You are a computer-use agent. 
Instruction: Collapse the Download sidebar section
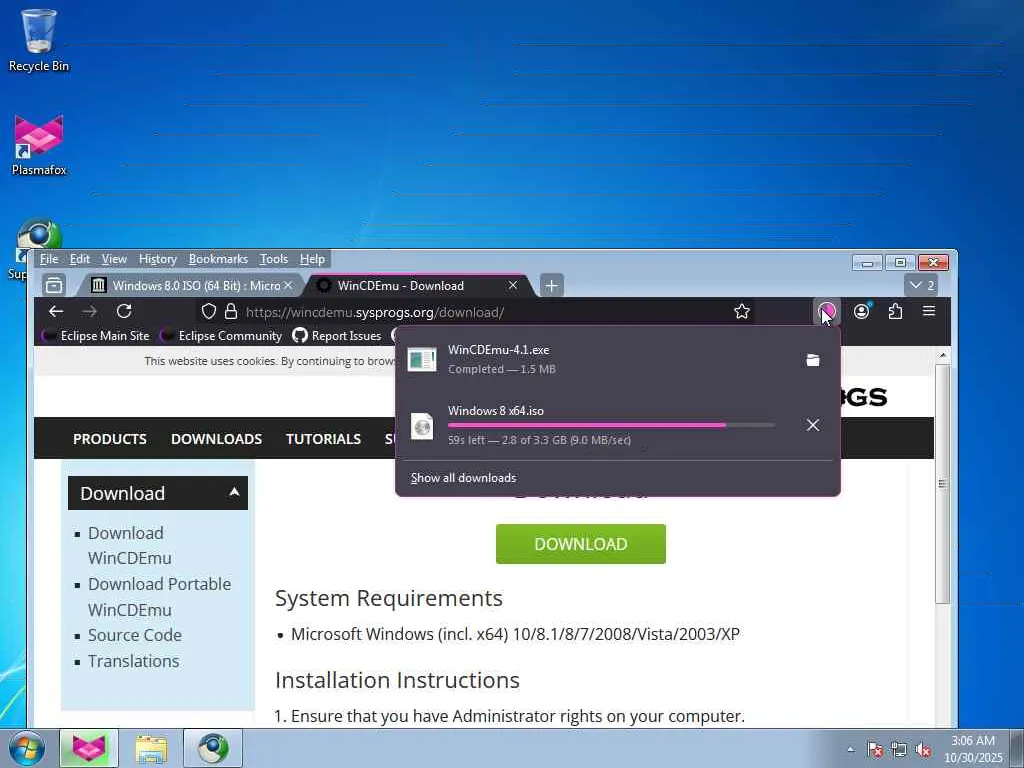[x=234, y=492]
